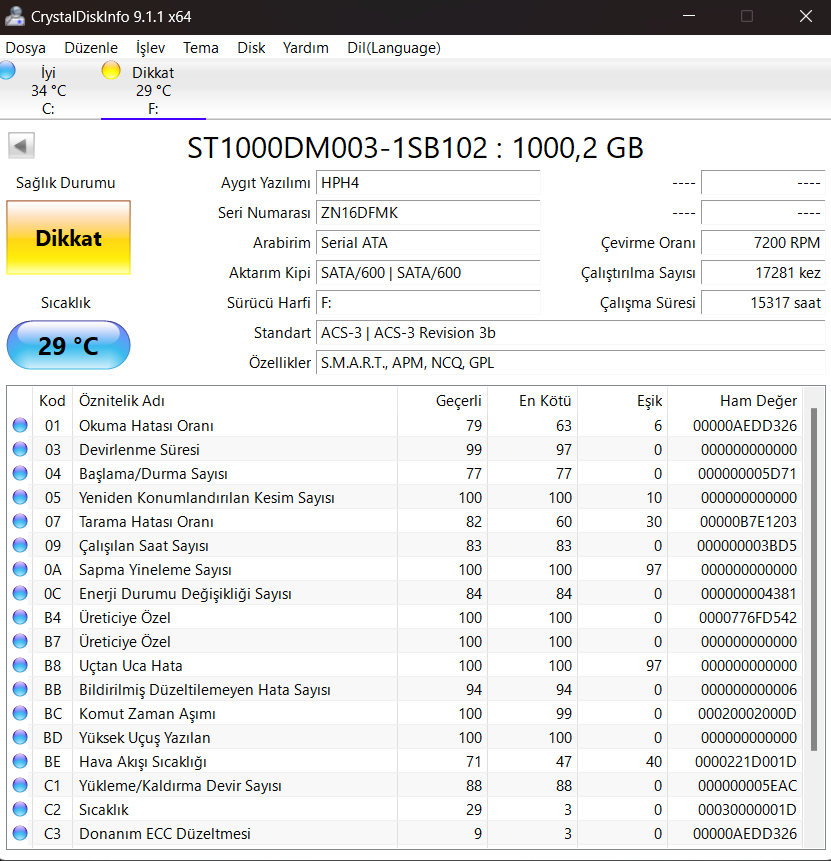Select raw value 0000221D001D
The width and height of the screenshot is (831, 861).
[x=746, y=762]
